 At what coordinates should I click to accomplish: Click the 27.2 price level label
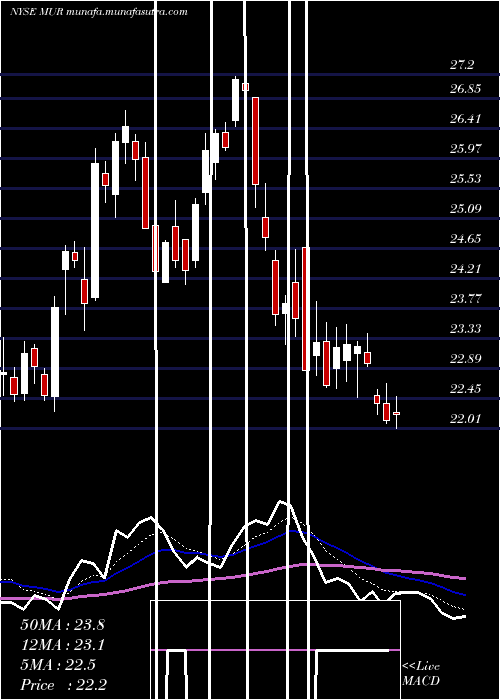(x=462, y=65)
